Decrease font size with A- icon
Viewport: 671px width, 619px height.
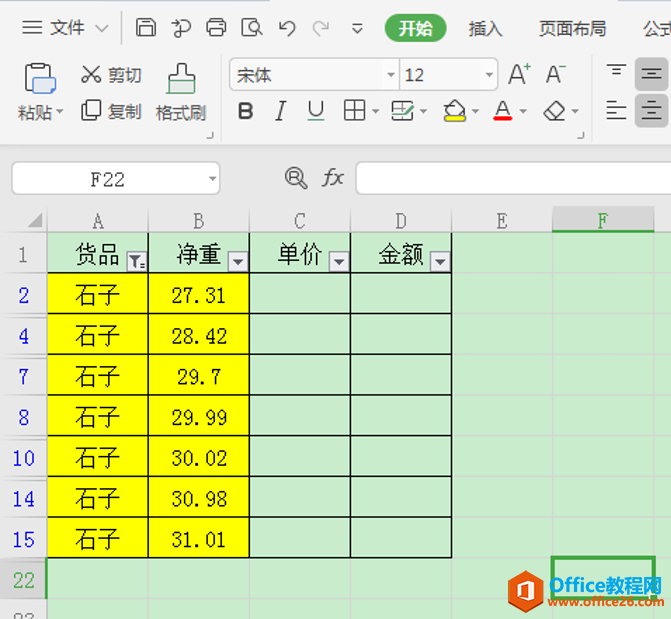point(555,74)
